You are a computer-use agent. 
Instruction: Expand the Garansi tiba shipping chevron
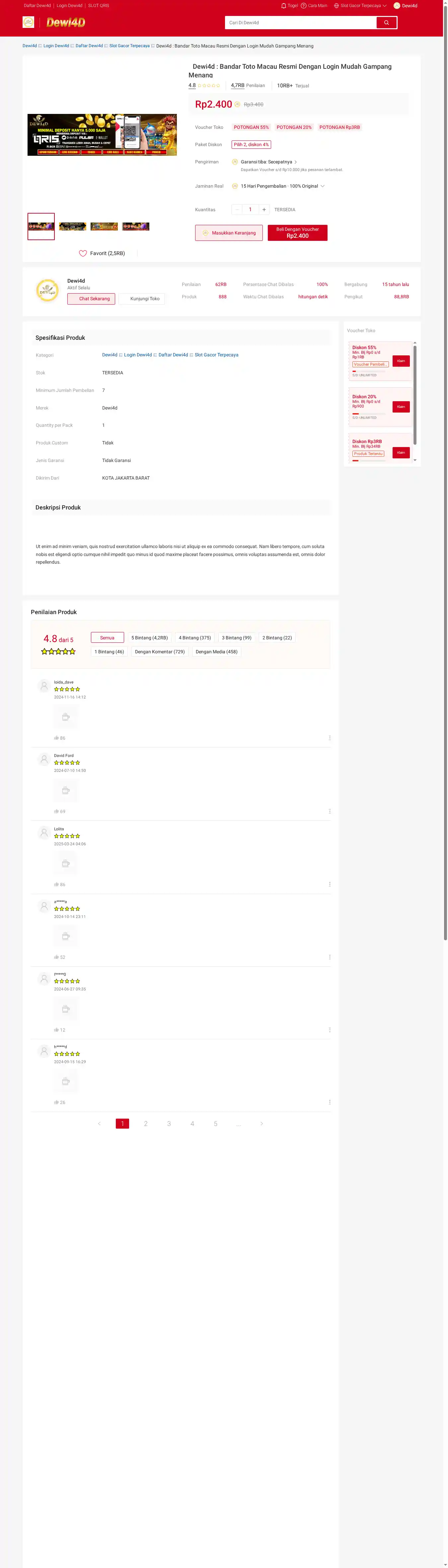point(295,162)
